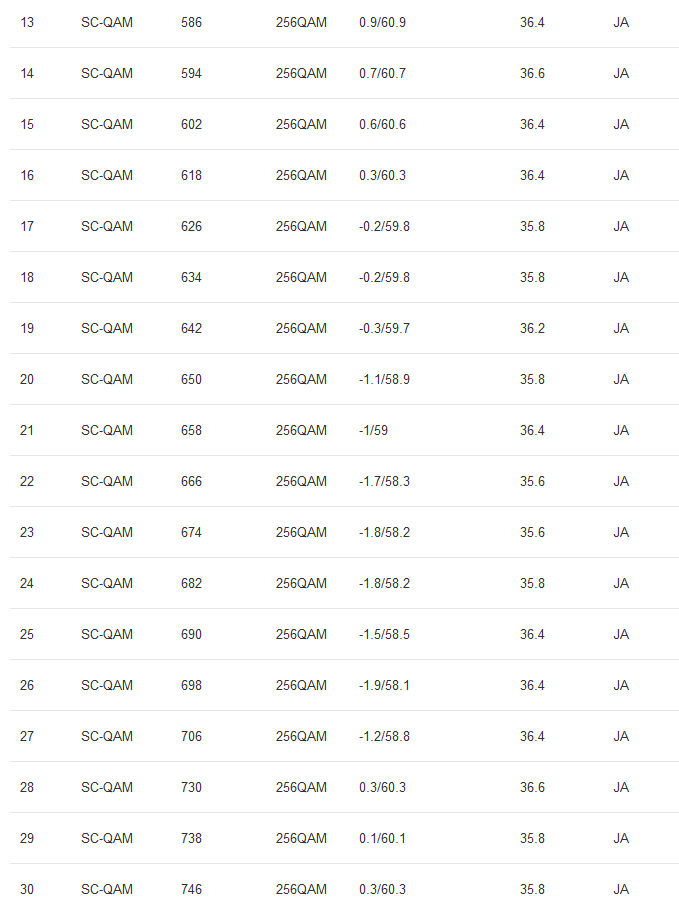Select the JA status in channel 30 row
This screenshot has height=907, width=679.
pyautogui.click(x=621, y=889)
